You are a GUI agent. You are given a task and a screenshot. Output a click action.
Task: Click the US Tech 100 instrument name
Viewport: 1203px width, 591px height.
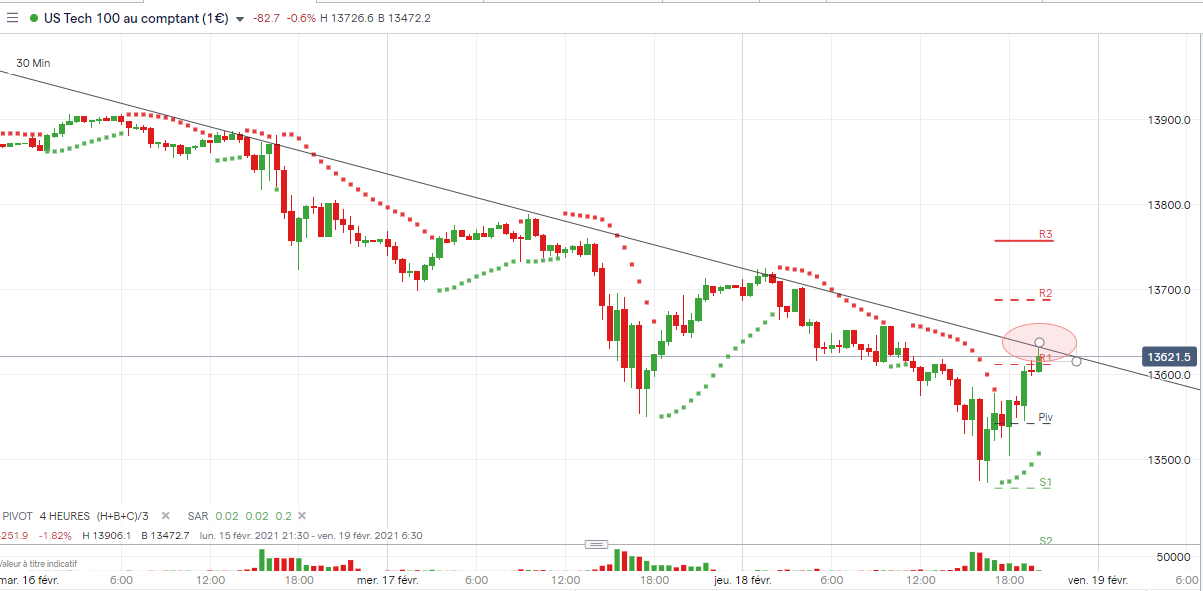(x=136, y=18)
